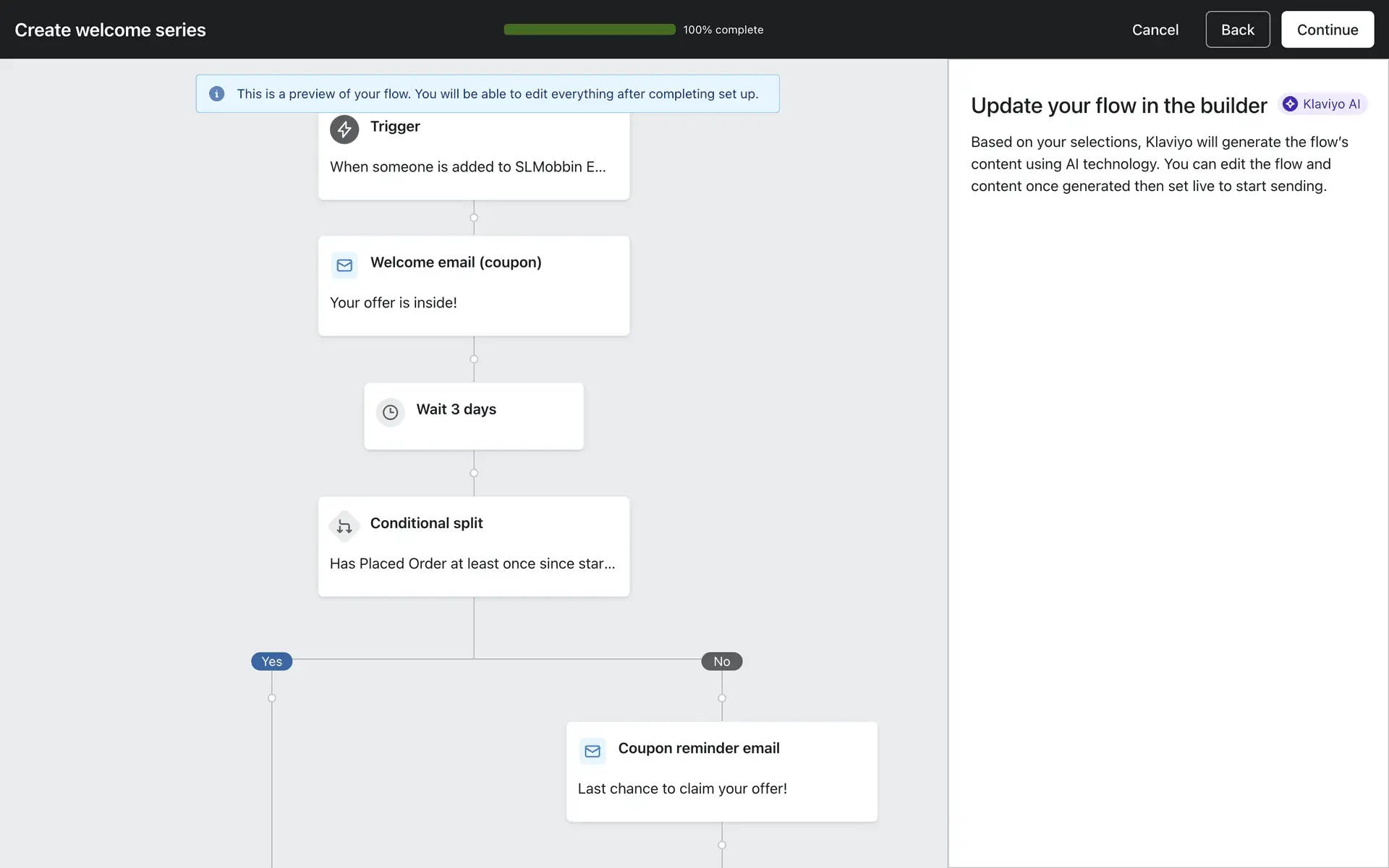Click the 100% complete progress bar

coord(590,30)
